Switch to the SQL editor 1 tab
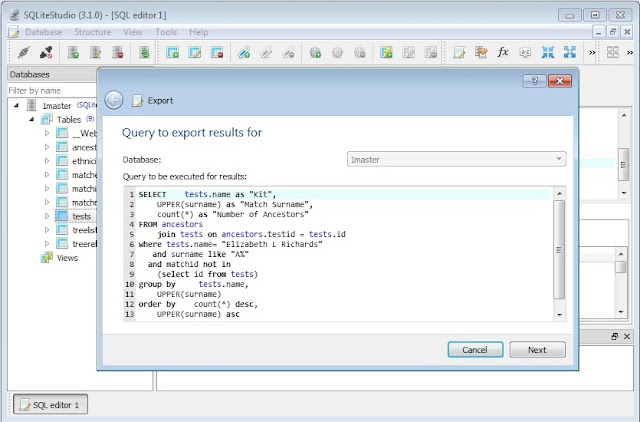This screenshot has width=640, height=422. tap(51, 404)
